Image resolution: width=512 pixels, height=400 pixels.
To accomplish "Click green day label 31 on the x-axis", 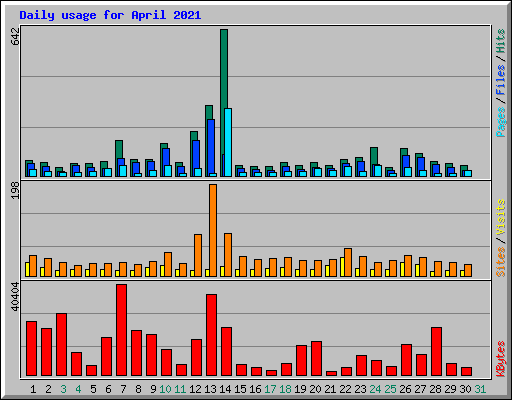I will click(480, 389).
